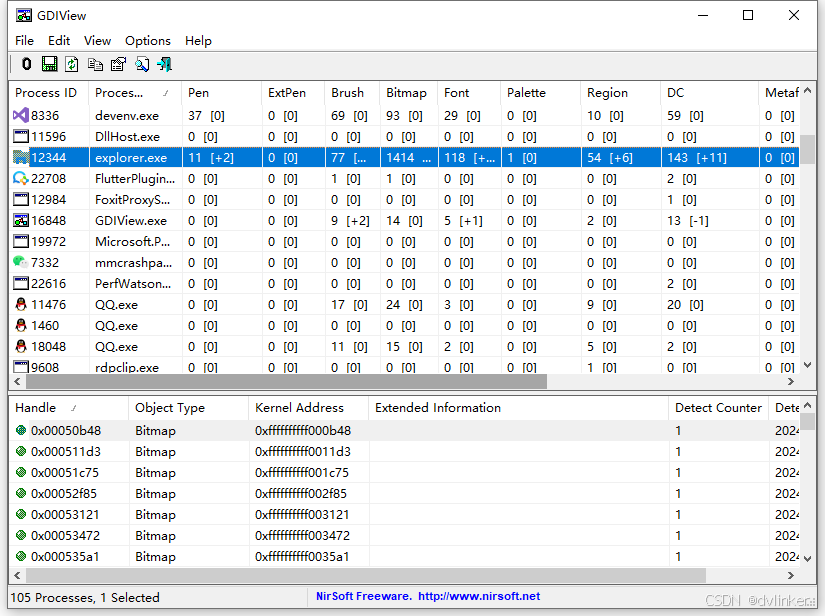The image size is (825, 616).
Task: Click the FlutterPlugin icon beside process 22708
Action: click(x=21, y=178)
